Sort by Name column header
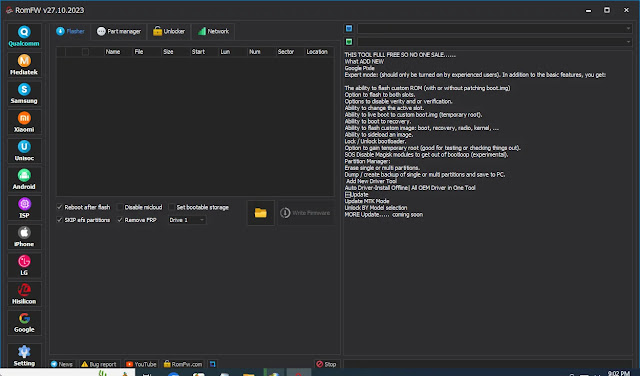 click(x=113, y=51)
